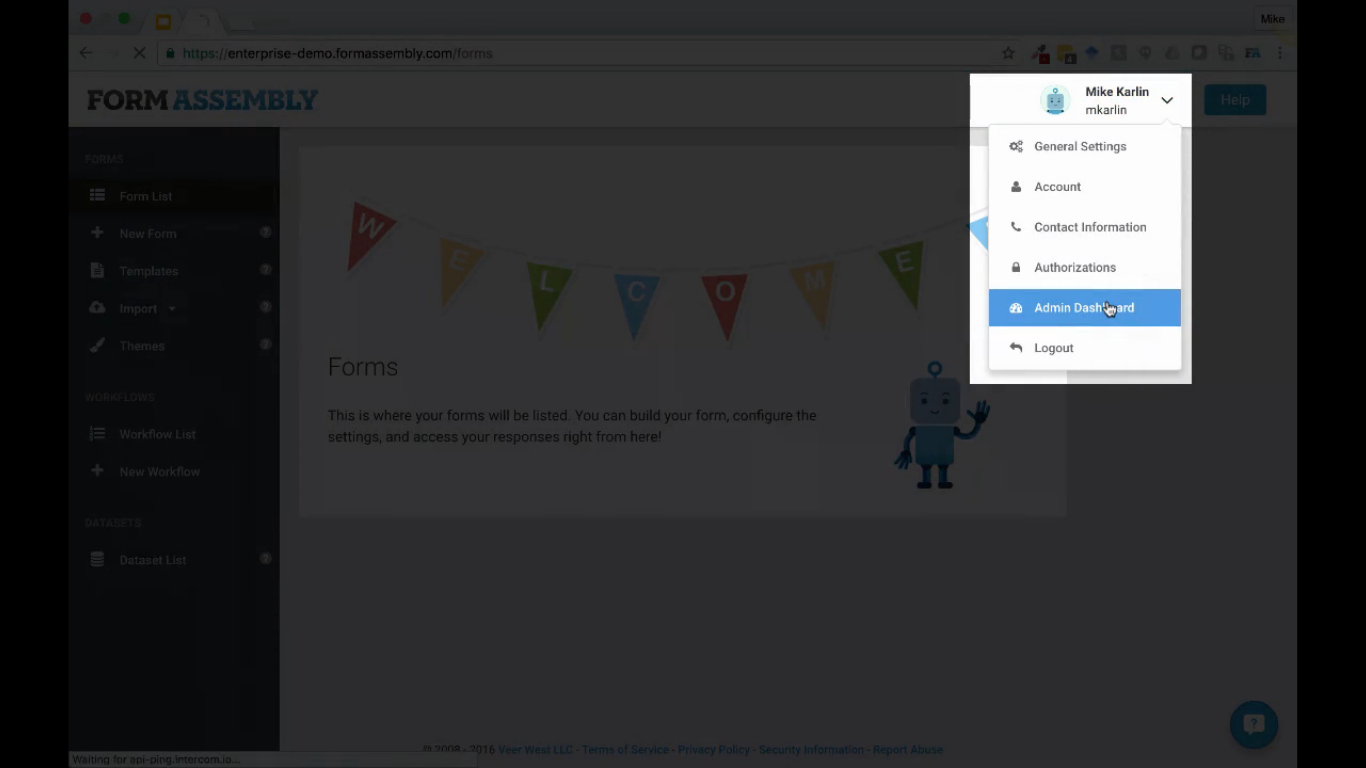Open Form List in the sidebar
The height and width of the screenshot is (768, 1366).
coord(146,196)
